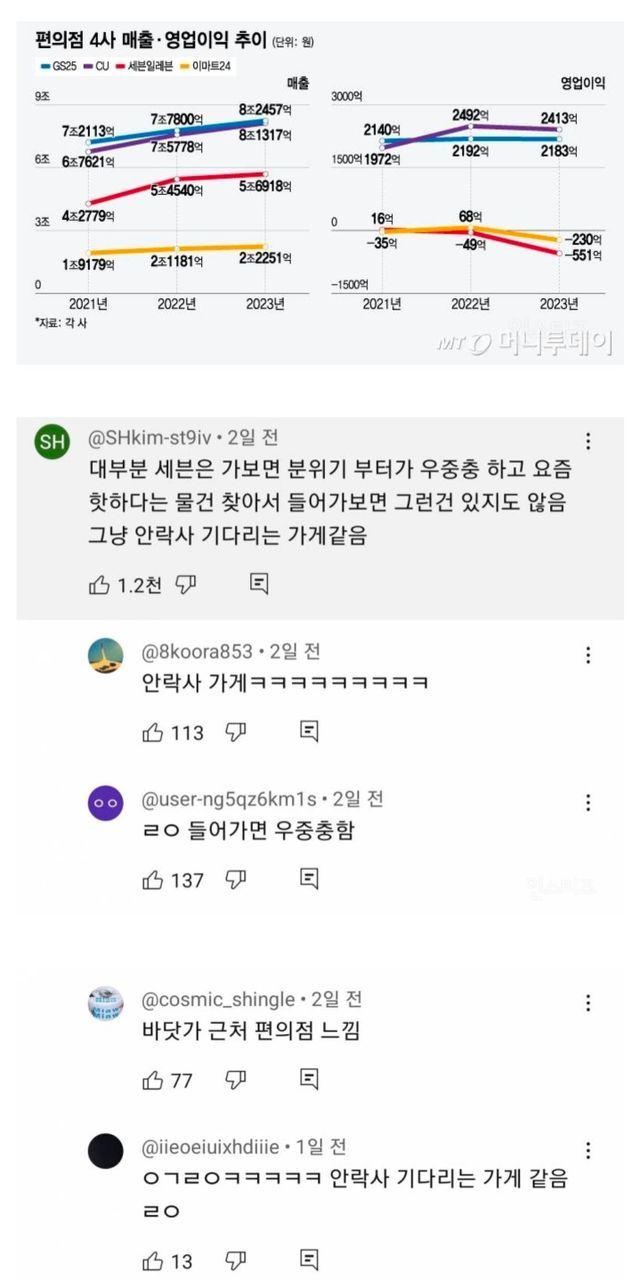Dislike the @SHkim-st9iv comment
The image size is (640, 1280).
(185, 585)
